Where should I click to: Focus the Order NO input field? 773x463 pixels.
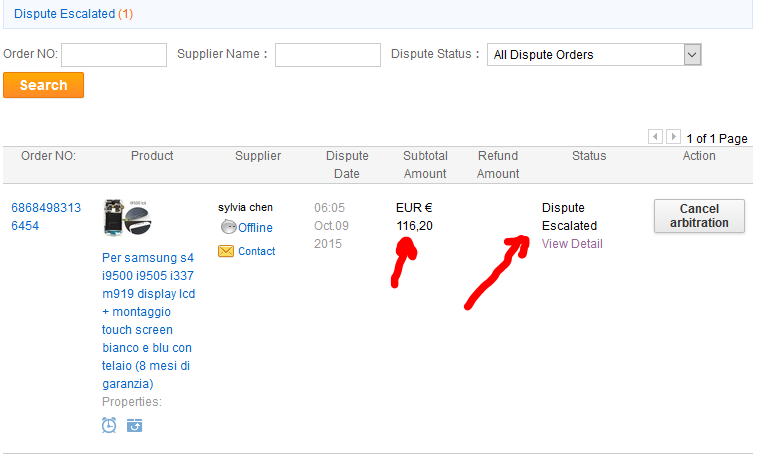coord(114,55)
